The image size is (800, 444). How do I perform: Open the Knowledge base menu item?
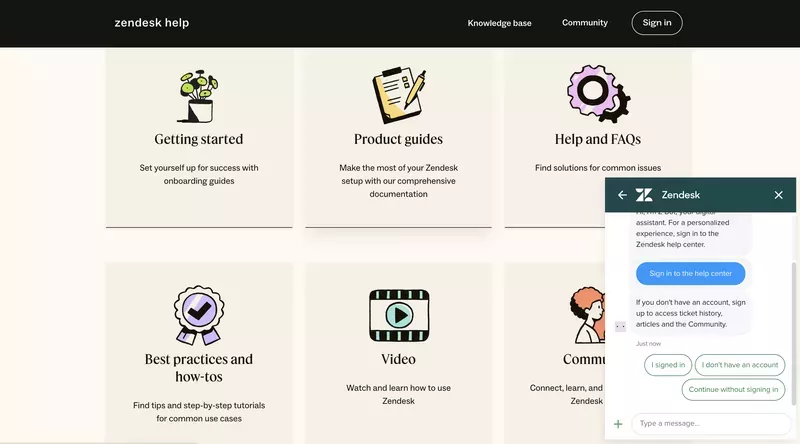499,23
